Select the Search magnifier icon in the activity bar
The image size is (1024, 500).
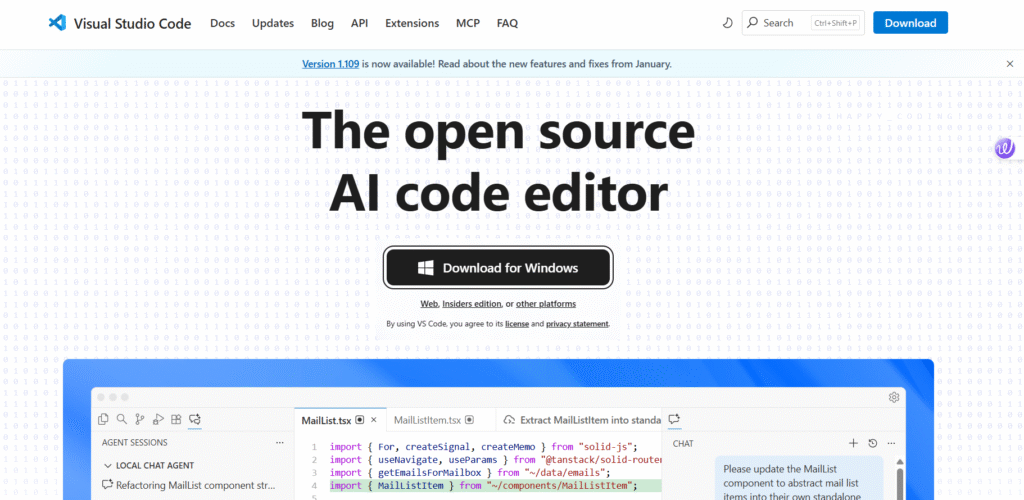(121, 420)
